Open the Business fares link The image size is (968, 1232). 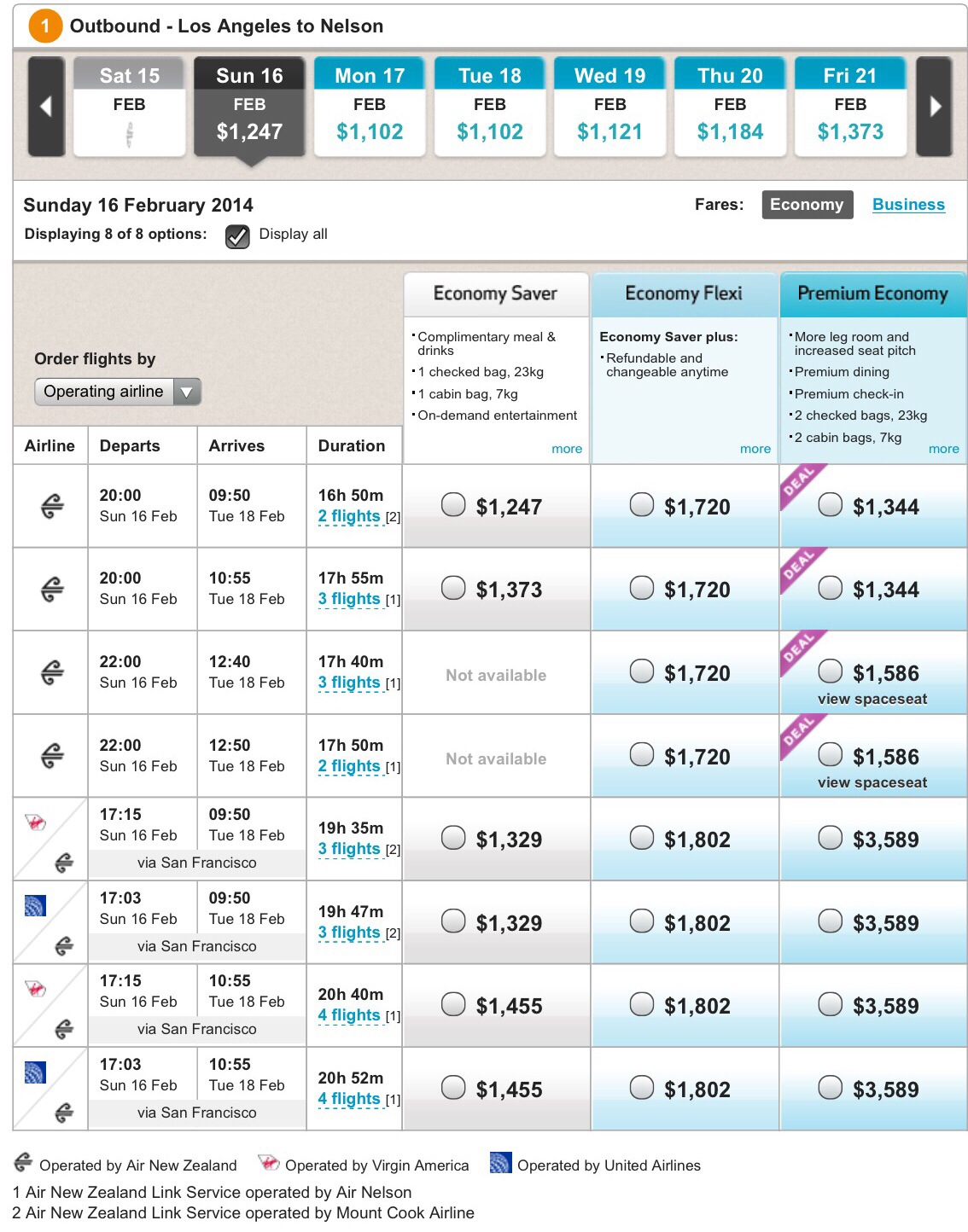(908, 205)
